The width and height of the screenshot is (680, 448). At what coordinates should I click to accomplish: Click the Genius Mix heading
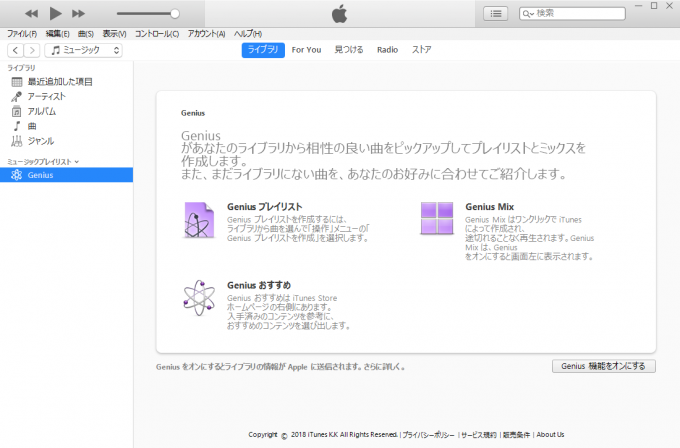coord(490,207)
